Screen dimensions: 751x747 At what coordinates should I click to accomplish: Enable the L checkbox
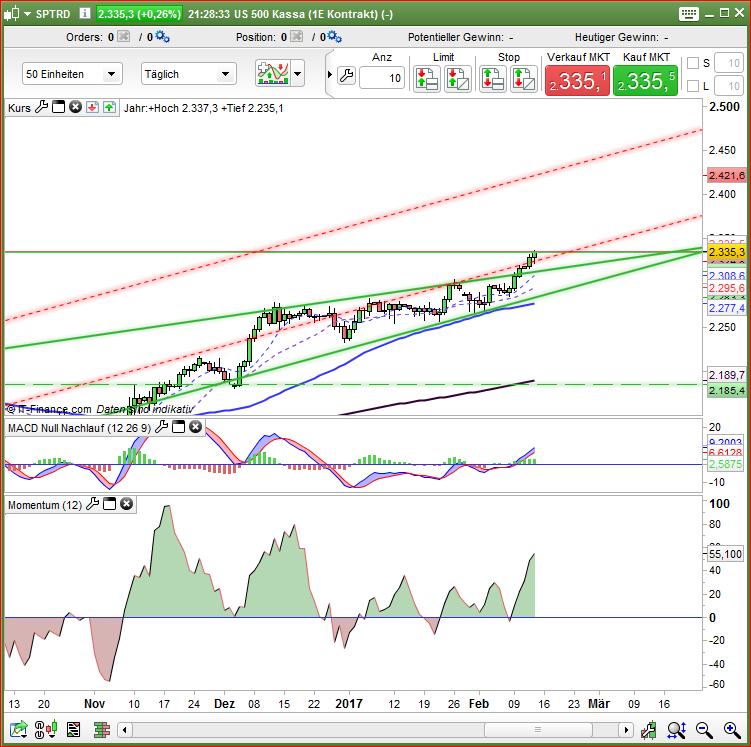click(693, 86)
